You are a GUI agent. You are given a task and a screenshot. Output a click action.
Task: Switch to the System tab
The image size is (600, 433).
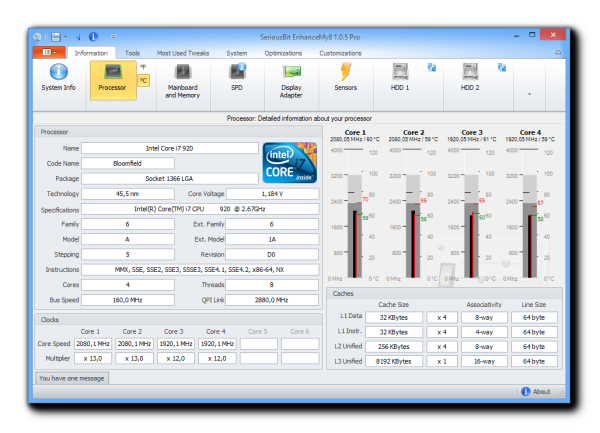pyautogui.click(x=236, y=53)
